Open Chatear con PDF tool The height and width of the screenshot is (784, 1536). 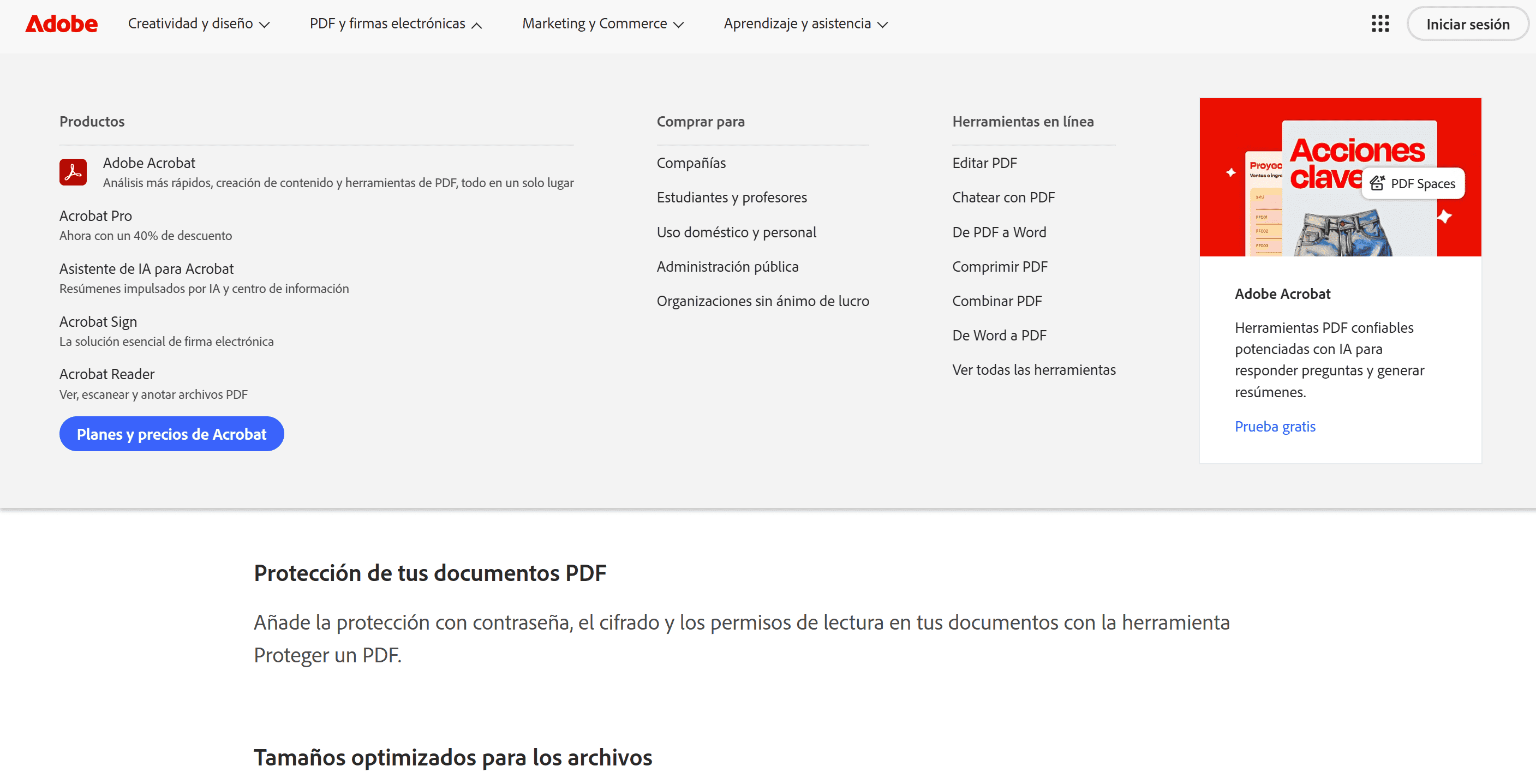click(1003, 198)
